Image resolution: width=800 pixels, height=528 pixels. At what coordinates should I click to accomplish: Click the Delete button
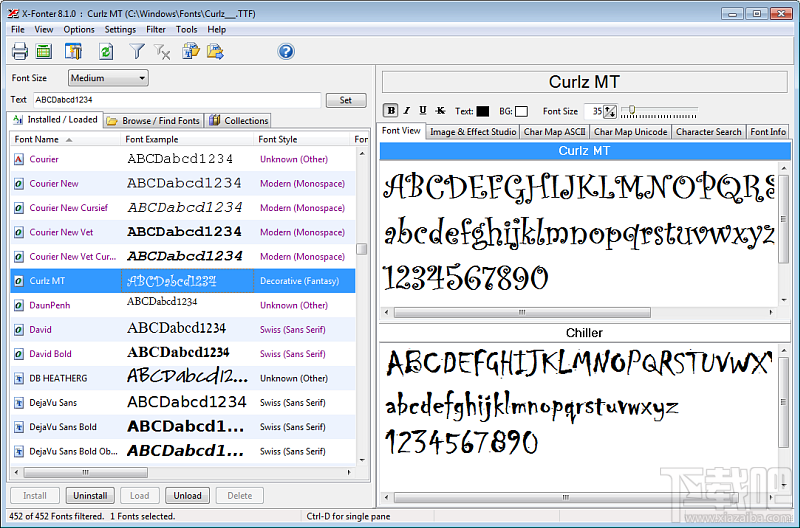pyautogui.click(x=239, y=495)
